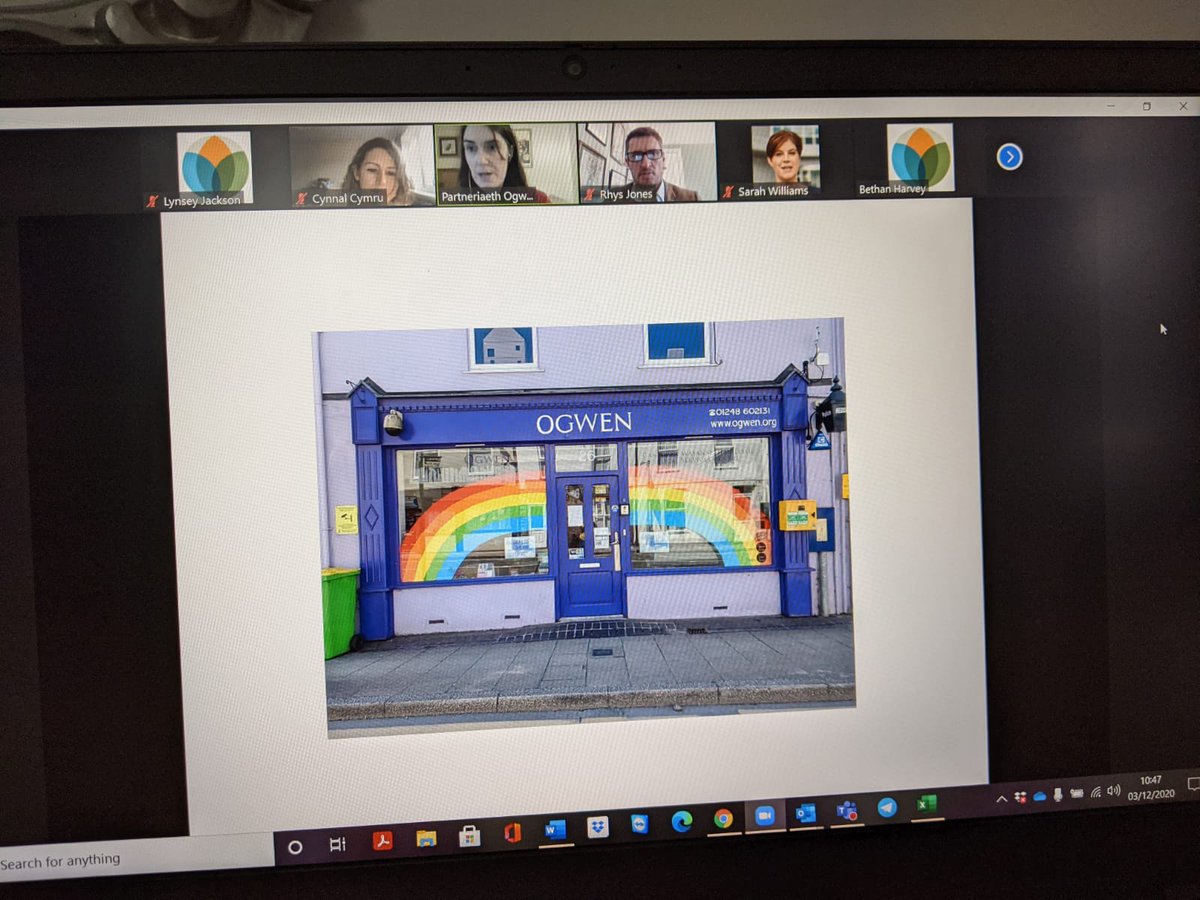
Task: Click the Dropbox tray icon with red badge
Action: 1020,797
